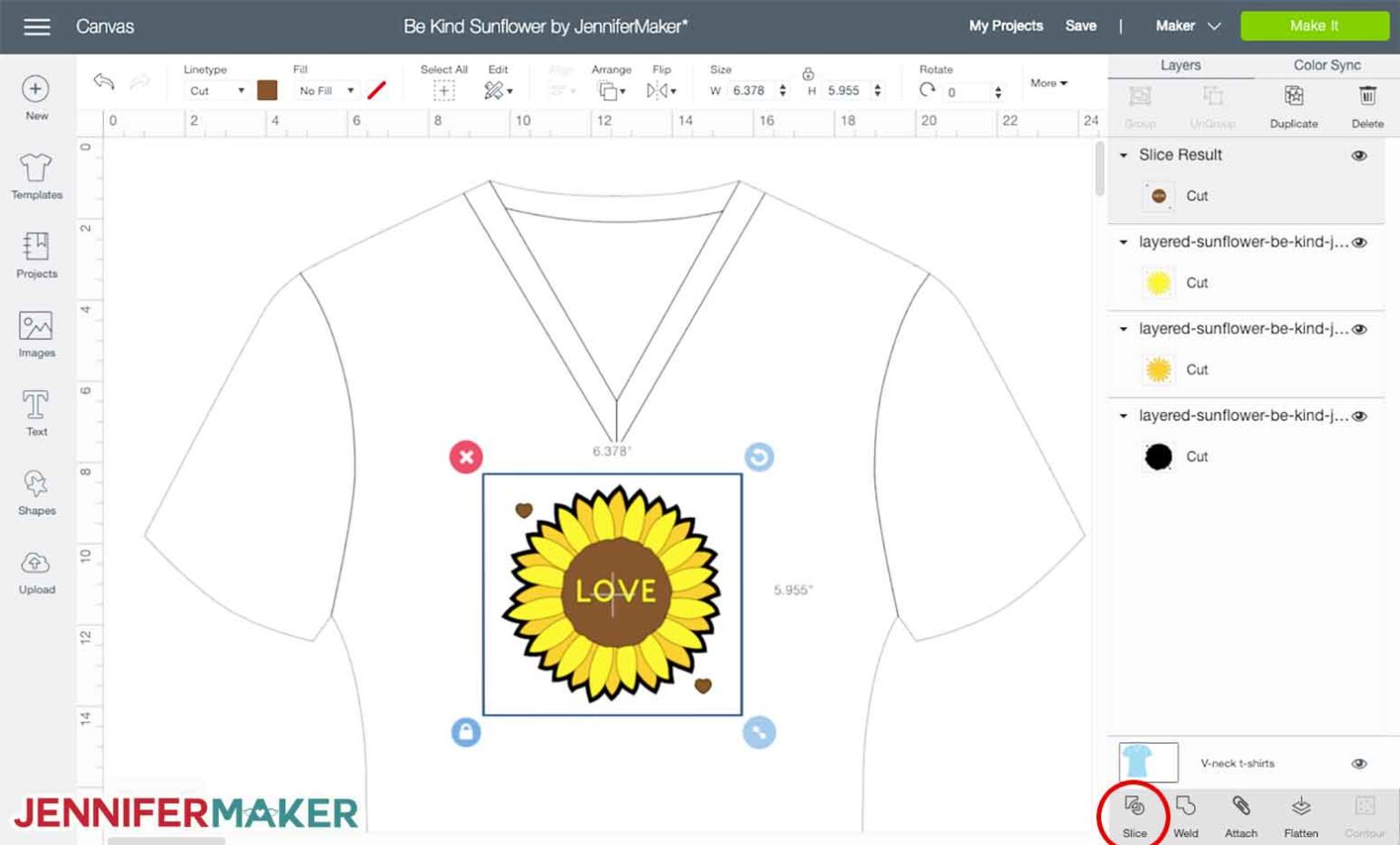Create a New canvas project
The width and height of the screenshot is (1400, 845).
[x=36, y=98]
